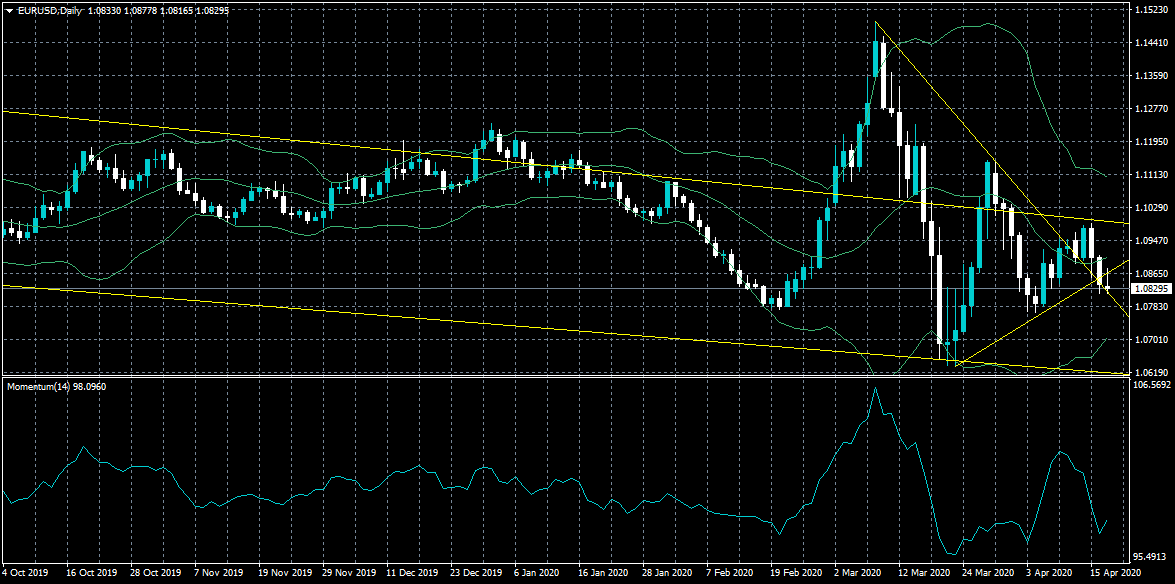Click the 12 Mar 2020 date label
Image resolution: width=1175 pixels, height=584 pixels.
tap(923, 572)
